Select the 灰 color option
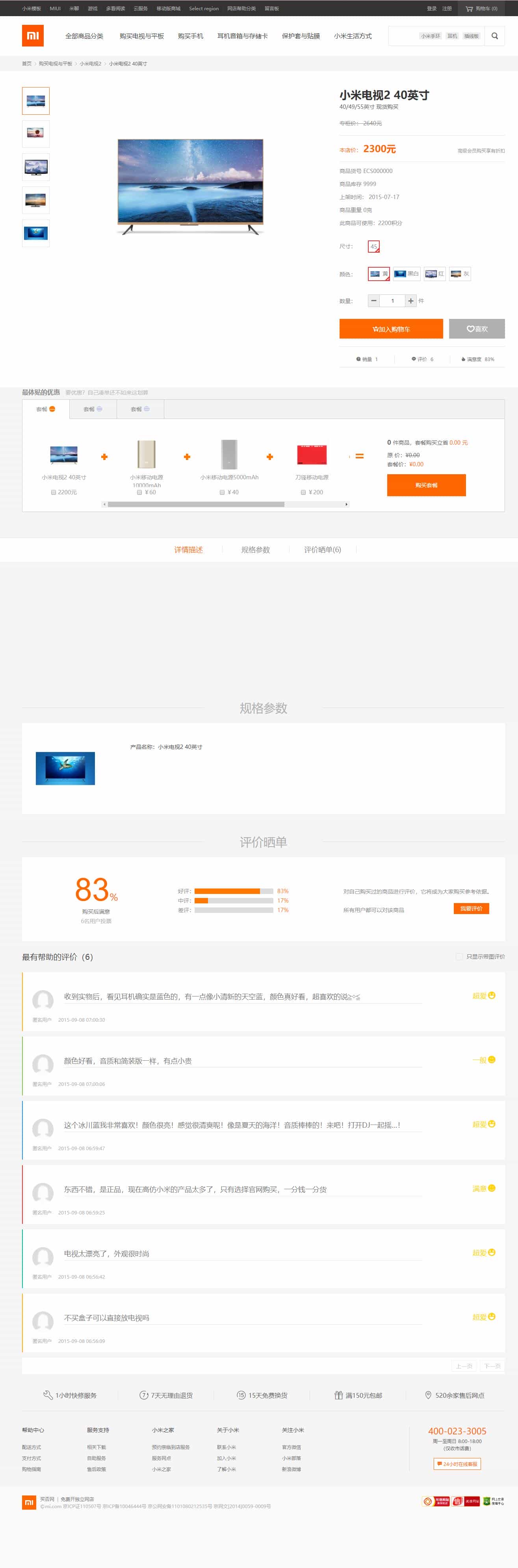The height and width of the screenshot is (1568, 518). pyautogui.click(x=460, y=274)
